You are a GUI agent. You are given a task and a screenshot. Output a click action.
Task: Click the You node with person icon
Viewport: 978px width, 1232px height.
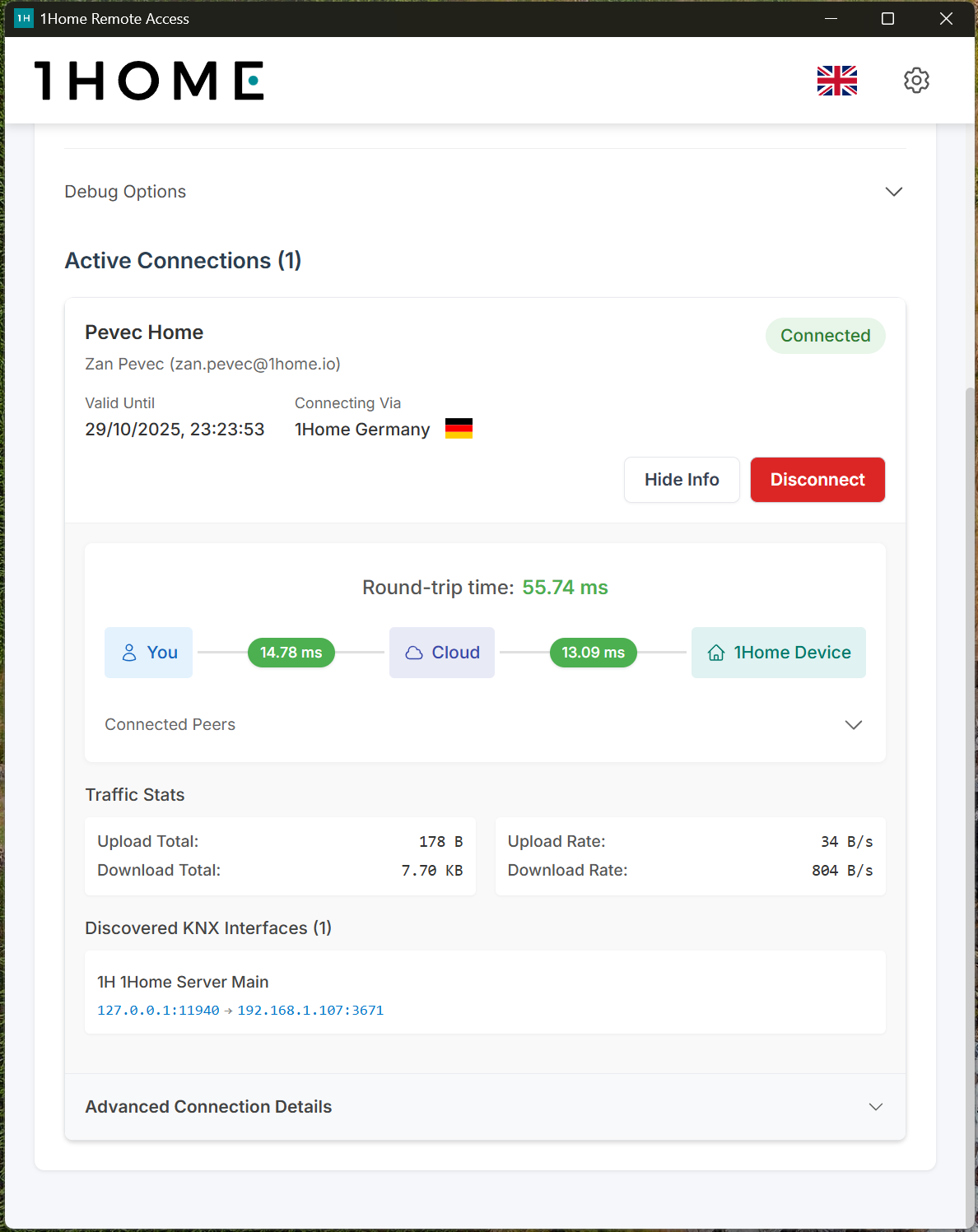tap(149, 653)
